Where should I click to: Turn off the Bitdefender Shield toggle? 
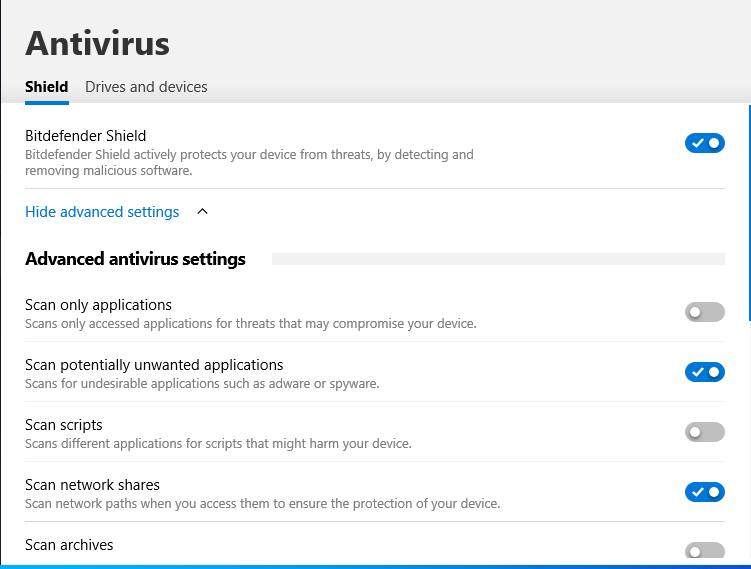click(x=704, y=143)
